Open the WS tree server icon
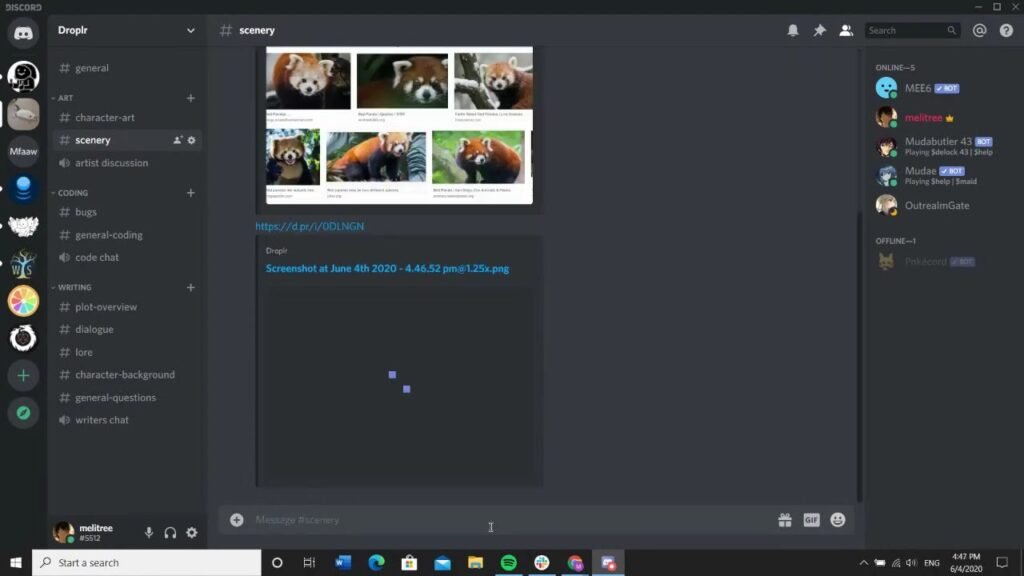Screen dimensions: 1024x576 tap(24, 264)
